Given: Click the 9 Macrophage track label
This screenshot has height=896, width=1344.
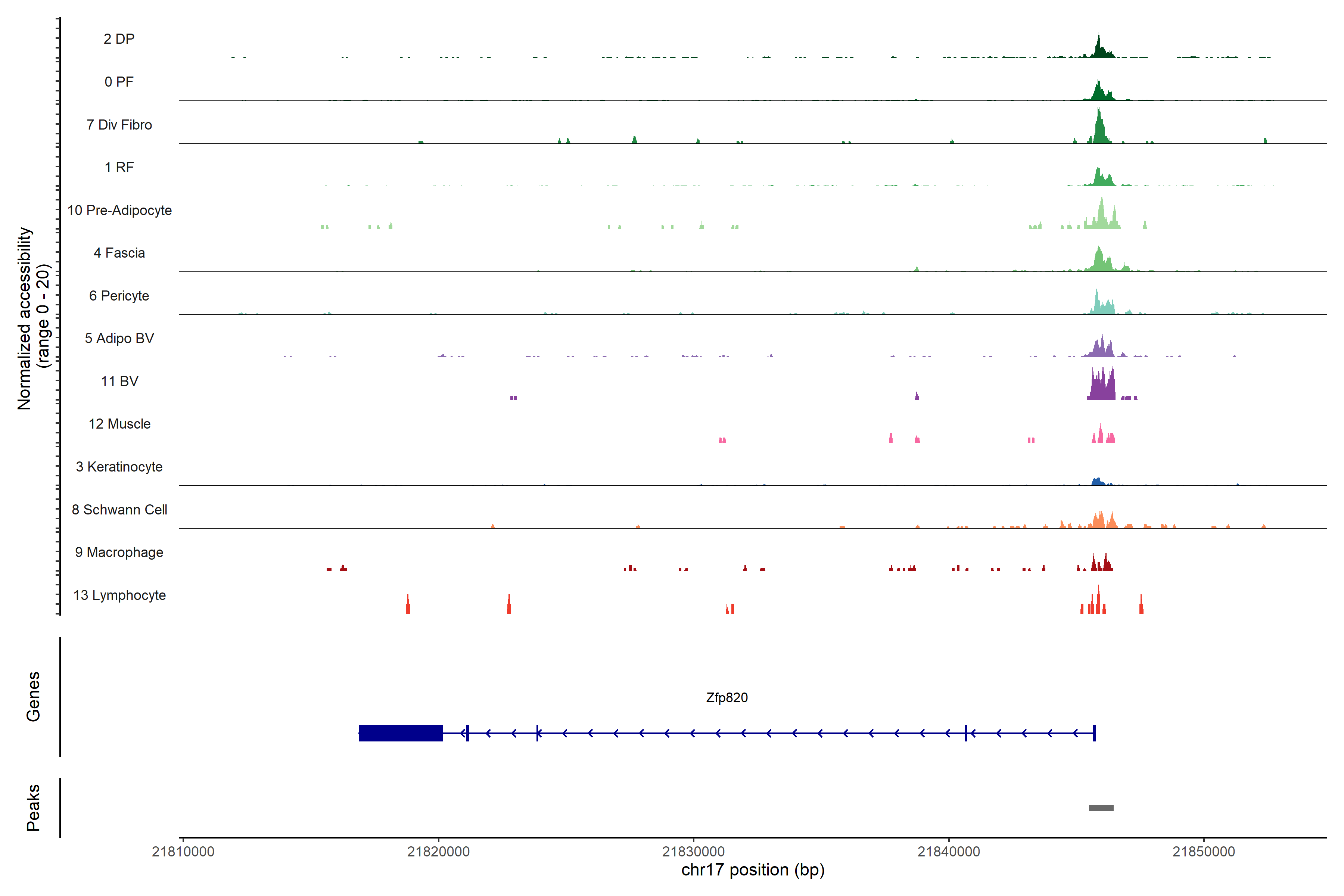Looking at the screenshot, I should point(119,553).
